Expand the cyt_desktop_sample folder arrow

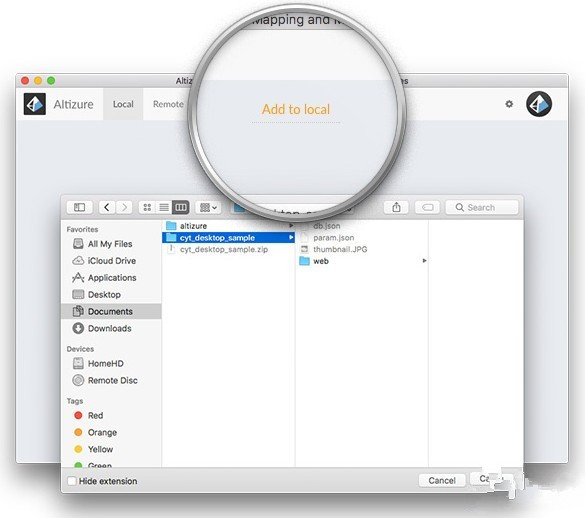pos(291,238)
